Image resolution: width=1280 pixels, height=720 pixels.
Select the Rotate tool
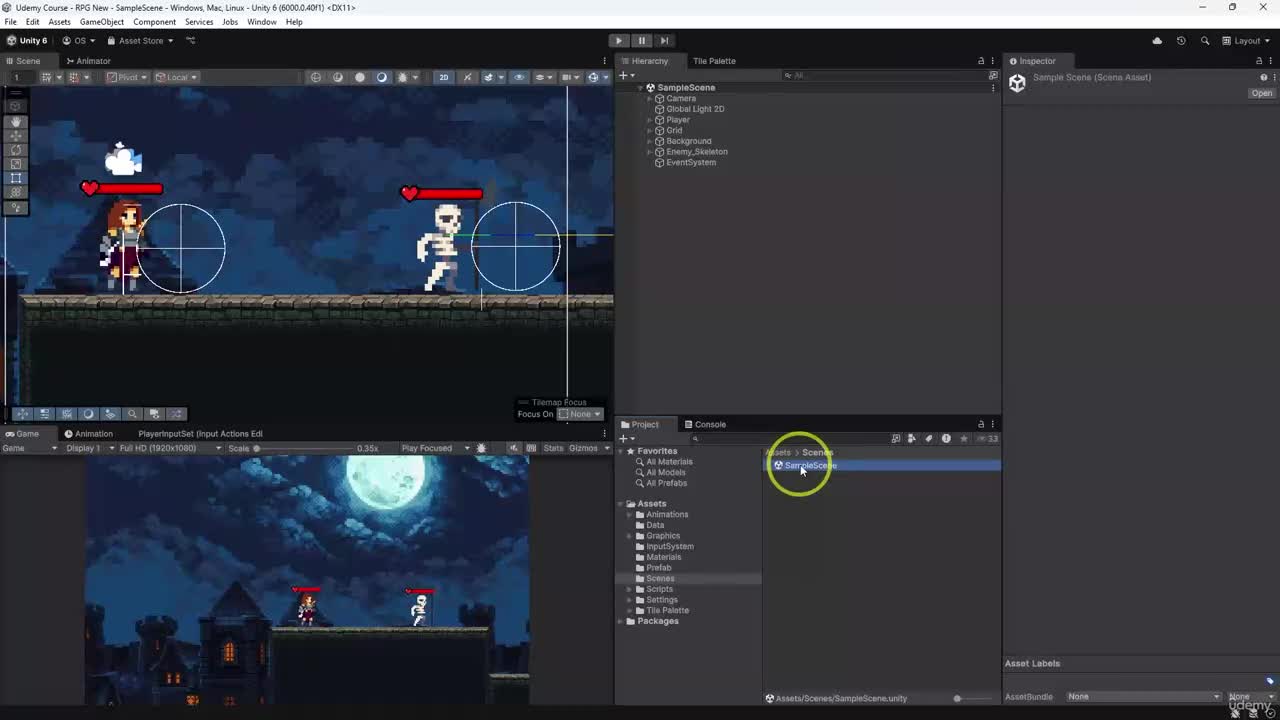coord(16,149)
